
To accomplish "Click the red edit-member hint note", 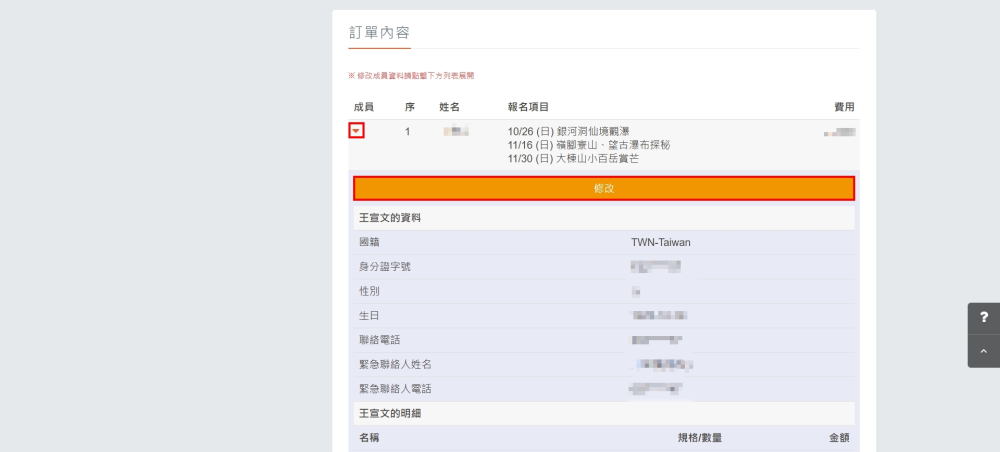I will [411, 76].
